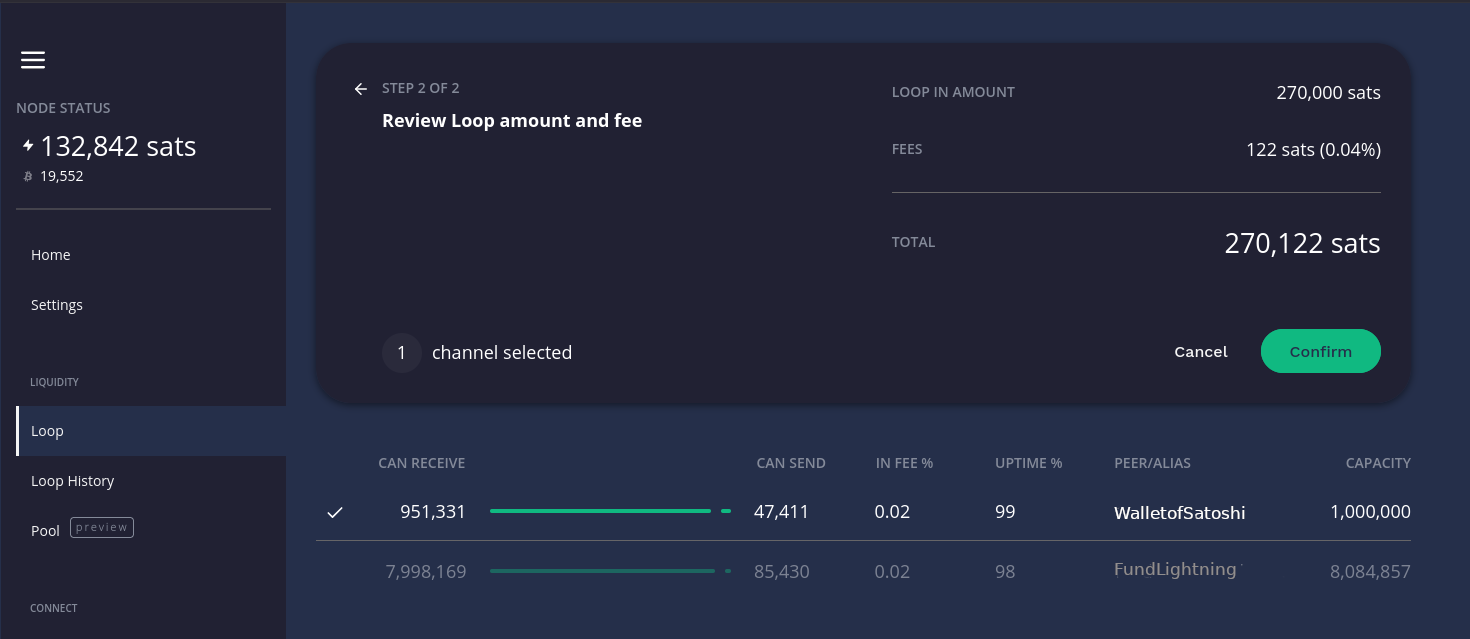Go back using the Step 2 back arrow

(x=361, y=89)
